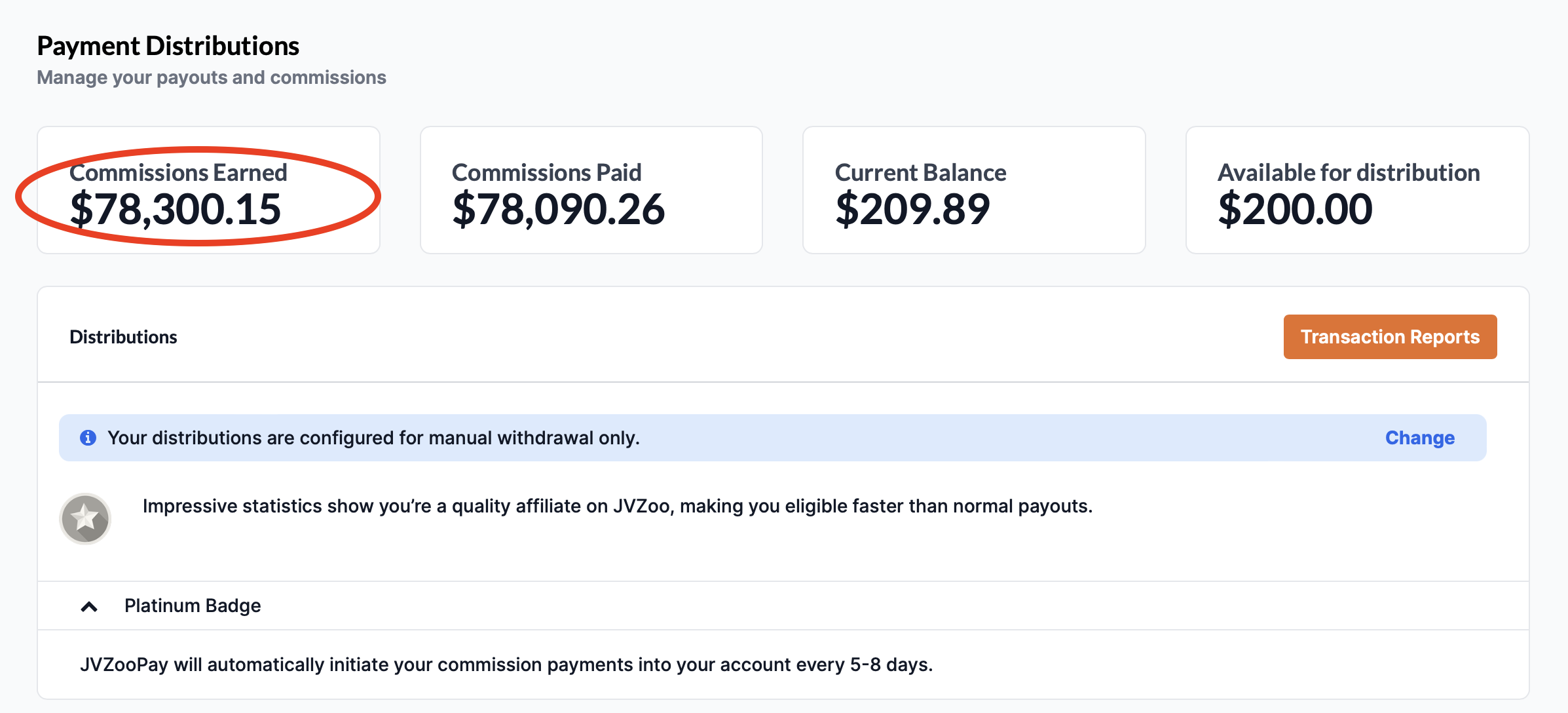Image resolution: width=1568 pixels, height=713 pixels.
Task: Click the $209.89 balance amount
Action: point(912,209)
